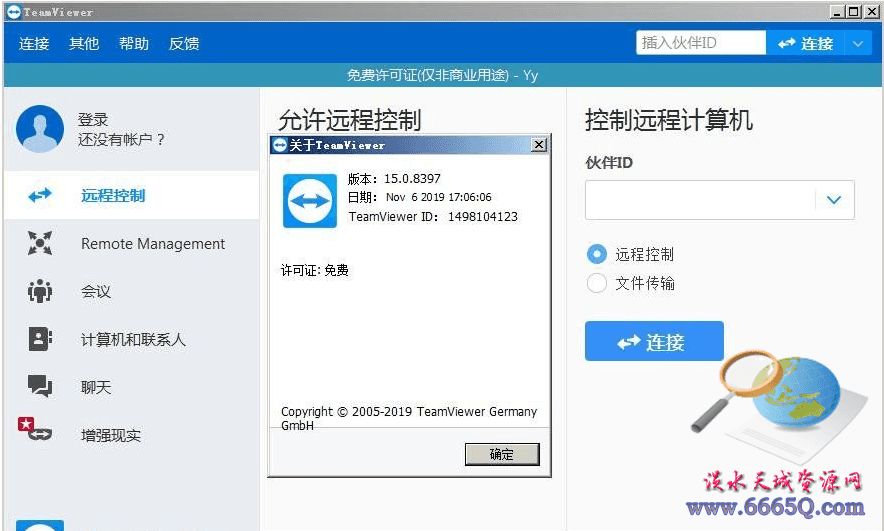Click 还没有帐户？ link
The image size is (884, 531).
click(121, 139)
